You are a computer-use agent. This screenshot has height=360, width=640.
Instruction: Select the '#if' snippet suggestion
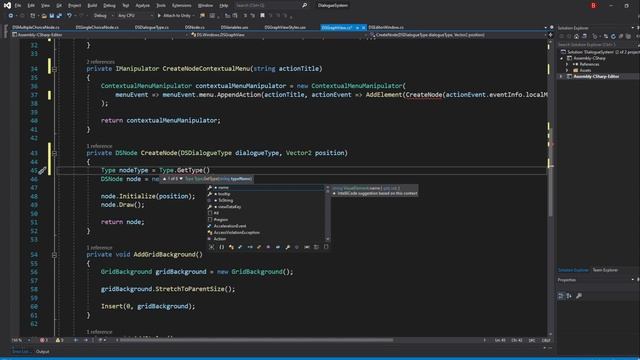click(x=265, y=213)
